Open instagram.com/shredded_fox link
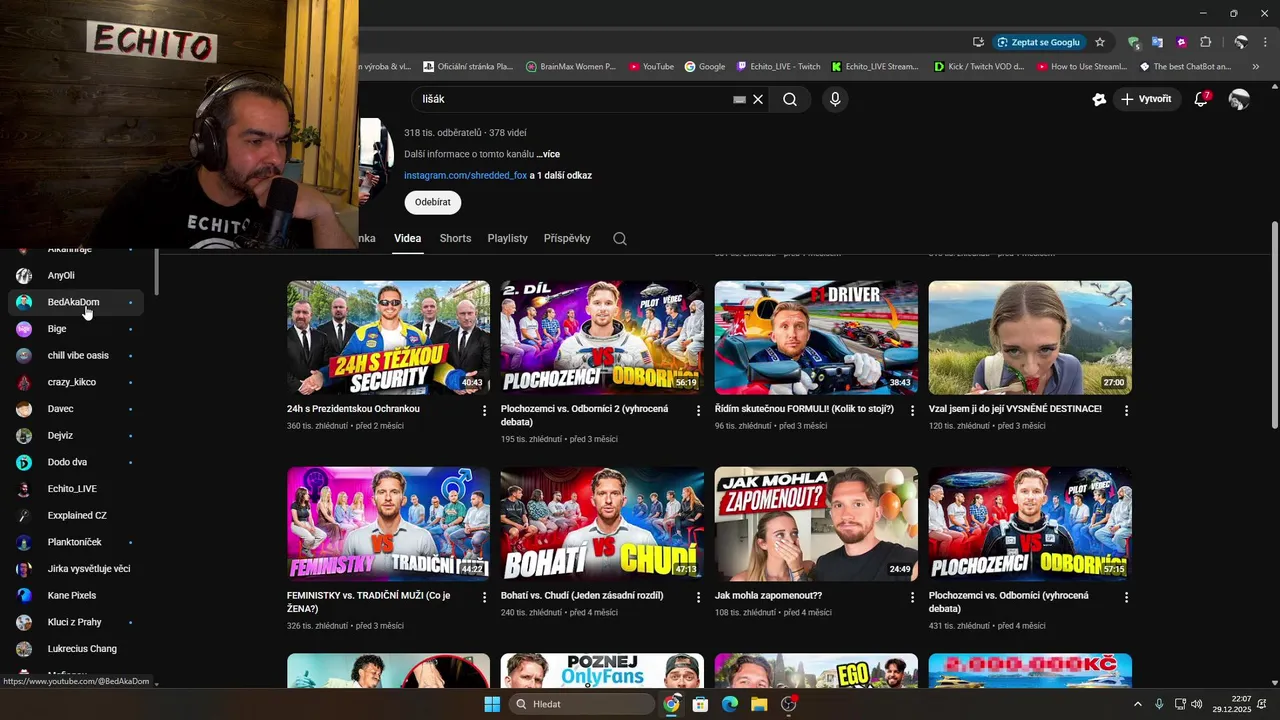 pyautogui.click(x=465, y=175)
